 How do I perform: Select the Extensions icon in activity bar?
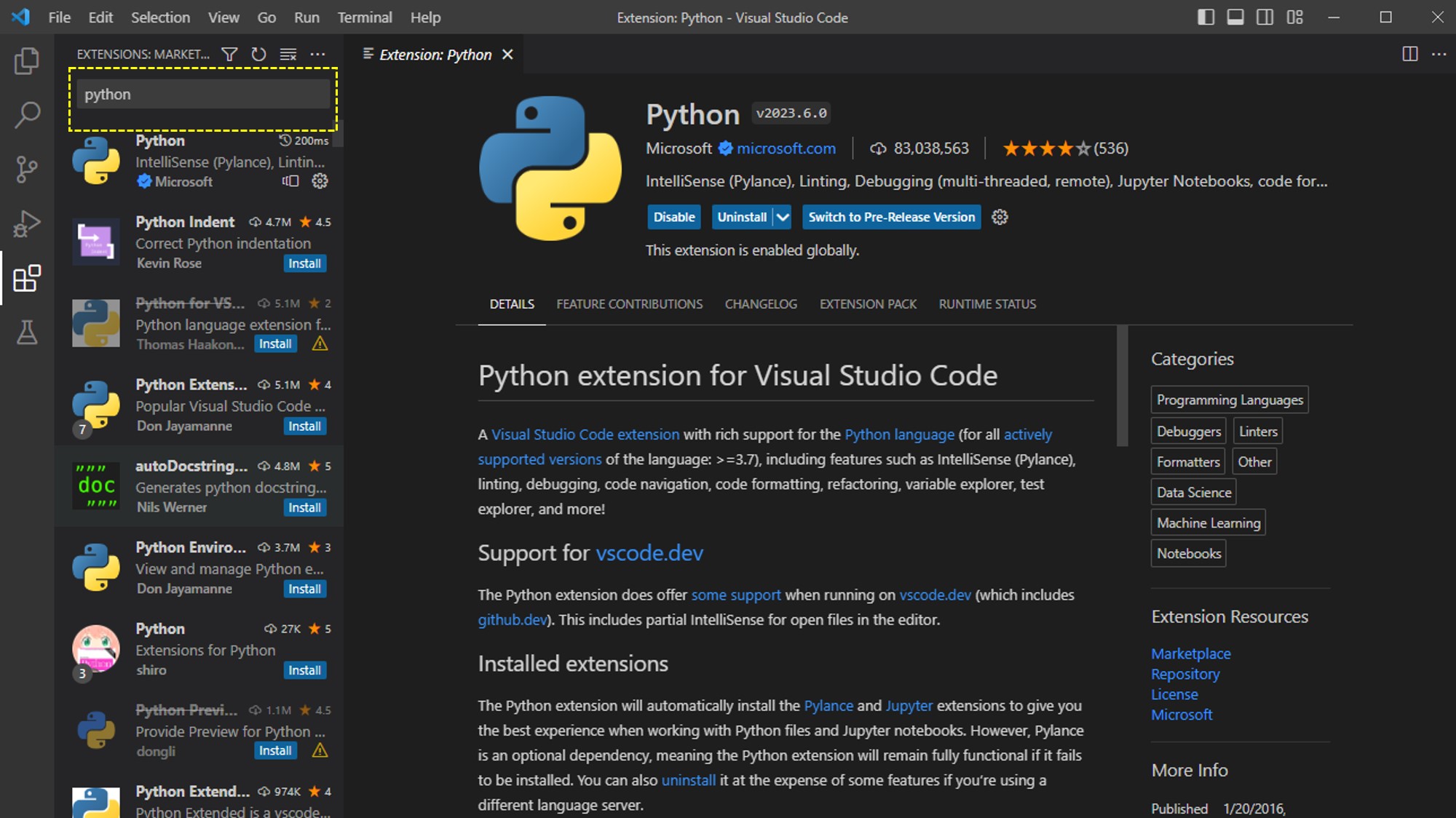click(x=27, y=279)
